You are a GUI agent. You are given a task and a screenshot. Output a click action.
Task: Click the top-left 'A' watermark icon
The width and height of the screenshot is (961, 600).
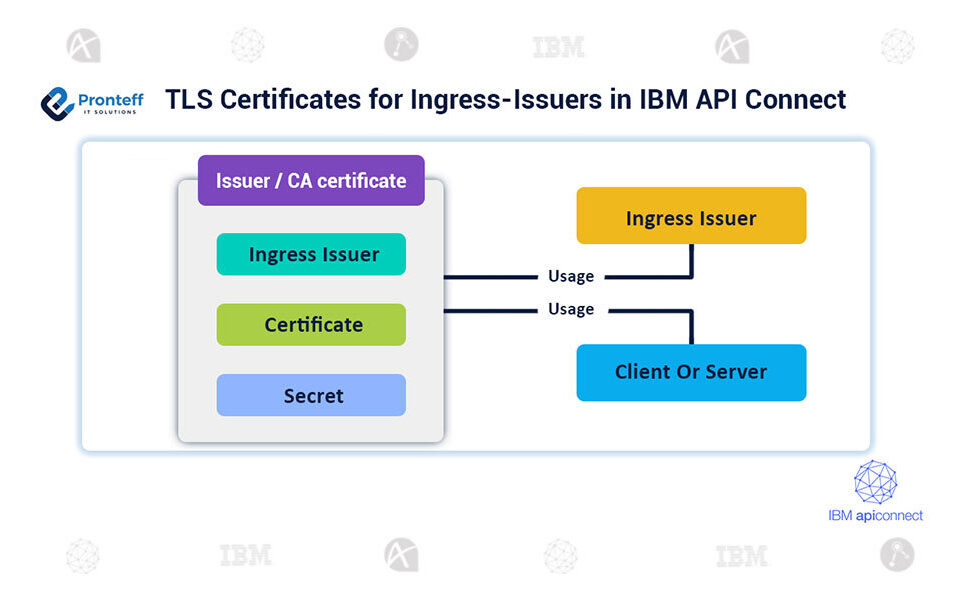click(x=84, y=46)
